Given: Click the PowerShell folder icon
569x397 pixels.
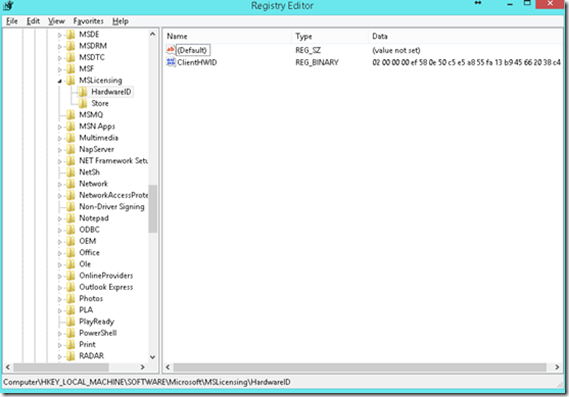Looking at the screenshot, I should click(x=71, y=333).
